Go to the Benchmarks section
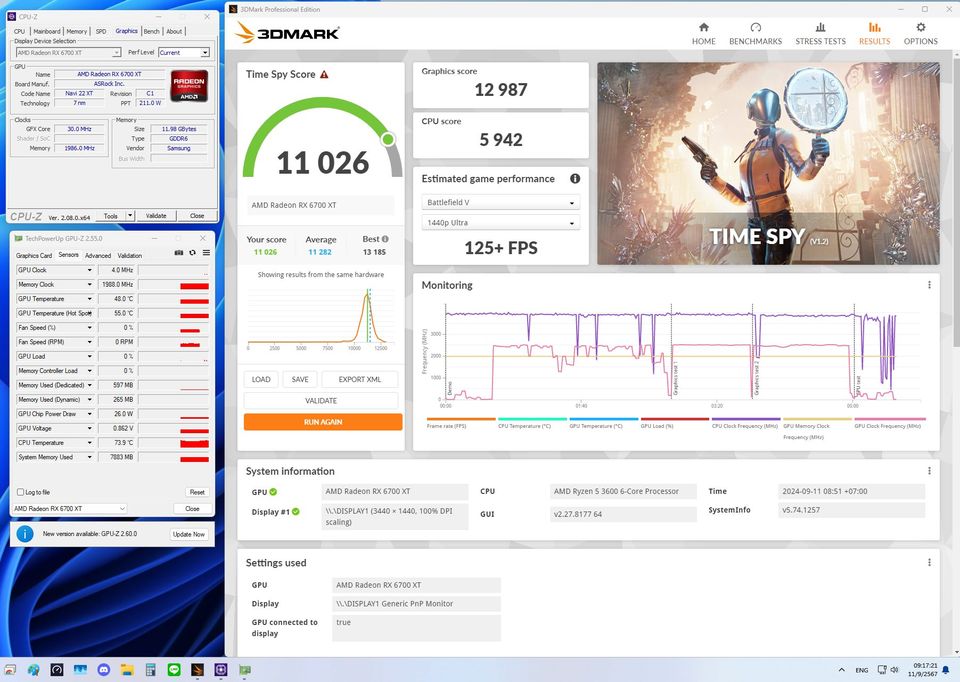The height and width of the screenshot is (682, 960). [755, 34]
